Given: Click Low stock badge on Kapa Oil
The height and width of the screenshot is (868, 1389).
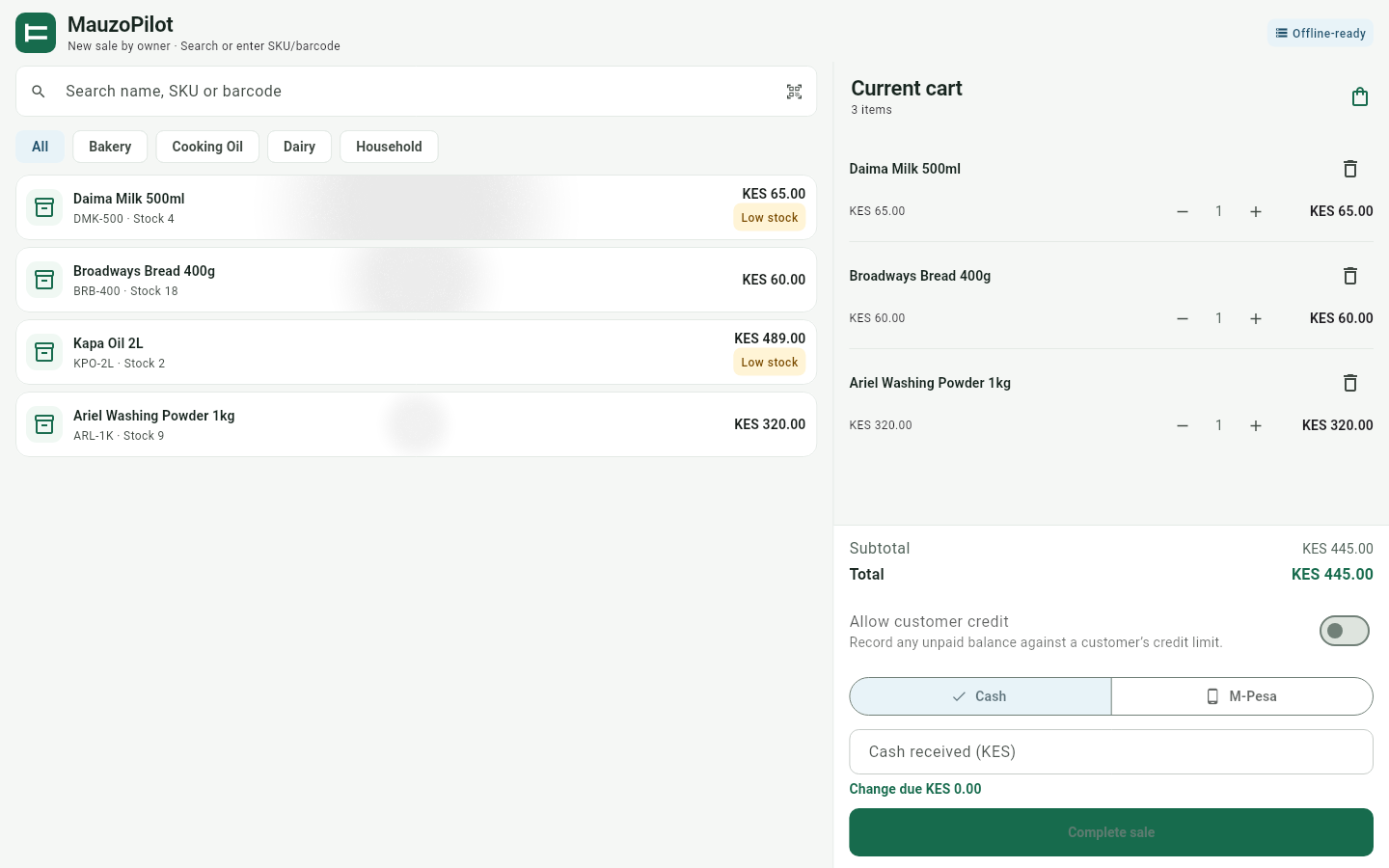Looking at the screenshot, I should (x=770, y=363).
